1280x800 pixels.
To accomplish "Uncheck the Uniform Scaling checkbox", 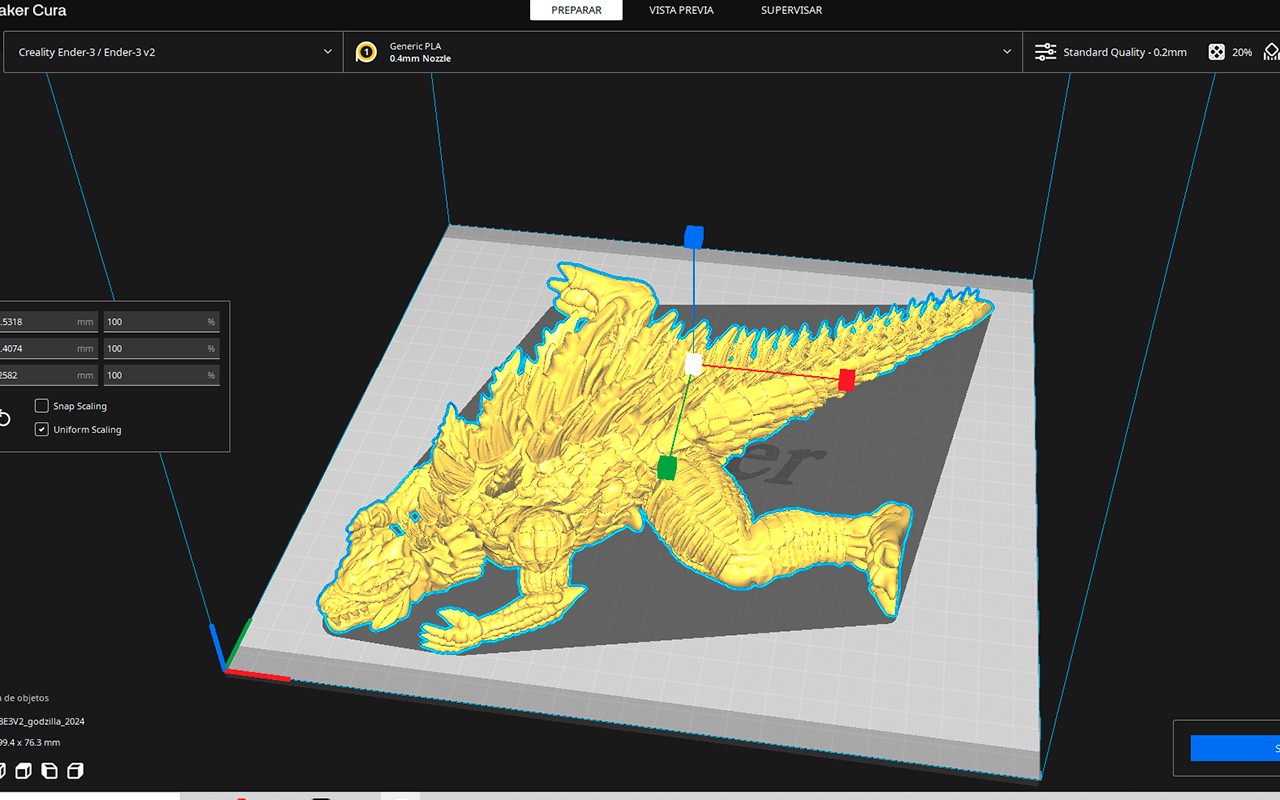I will point(42,429).
